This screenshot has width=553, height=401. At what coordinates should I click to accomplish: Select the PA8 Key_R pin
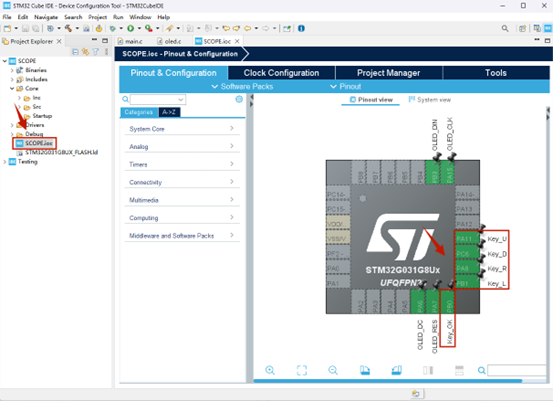tap(467, 268)
